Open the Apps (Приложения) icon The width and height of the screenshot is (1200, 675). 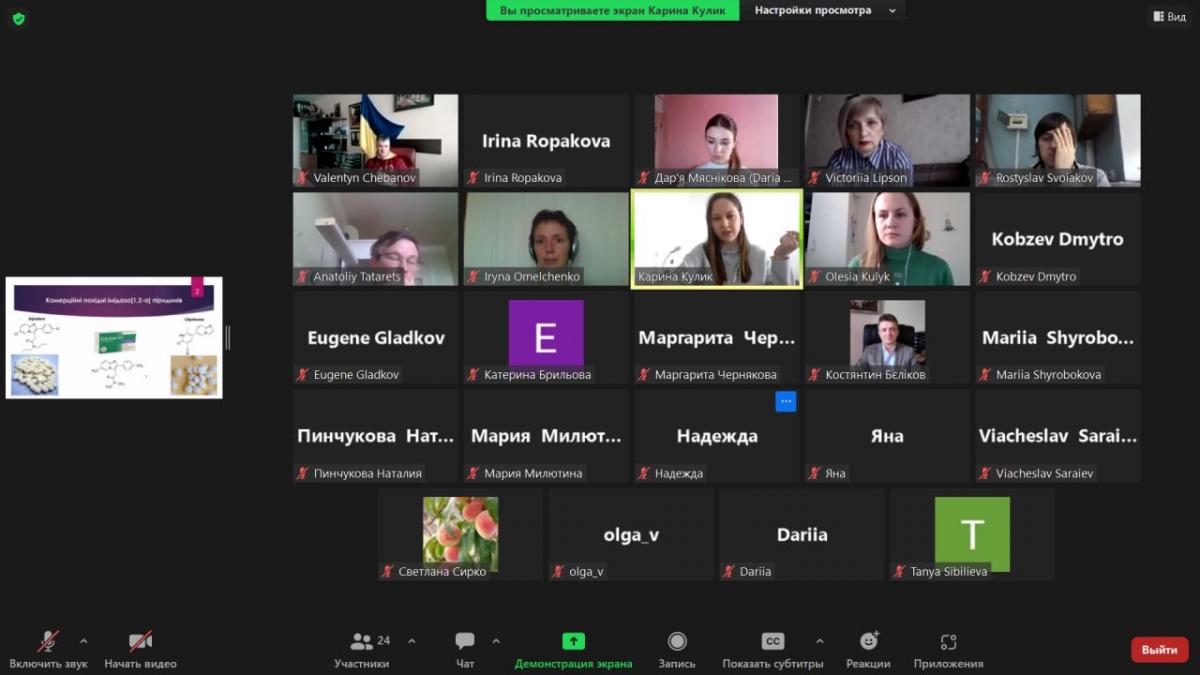(x=948, y=642)
